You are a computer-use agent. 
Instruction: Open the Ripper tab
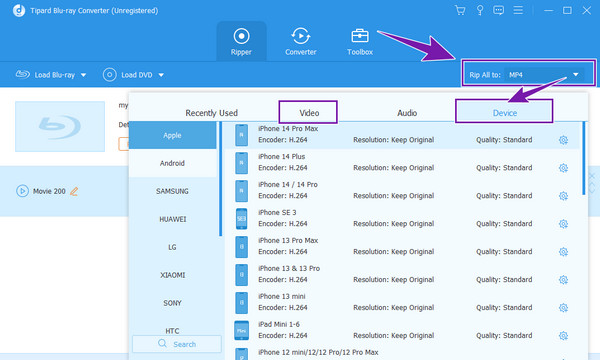tap(241, 41)
